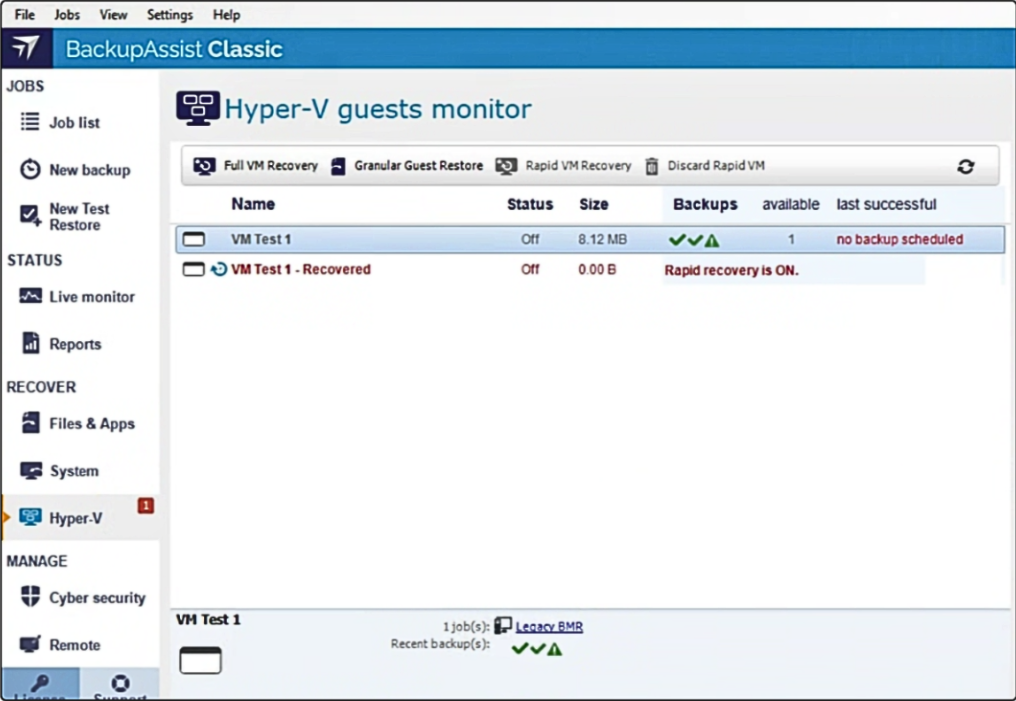
Task: Click Discard Rapid VM trash icon
Action: (652, 166)
